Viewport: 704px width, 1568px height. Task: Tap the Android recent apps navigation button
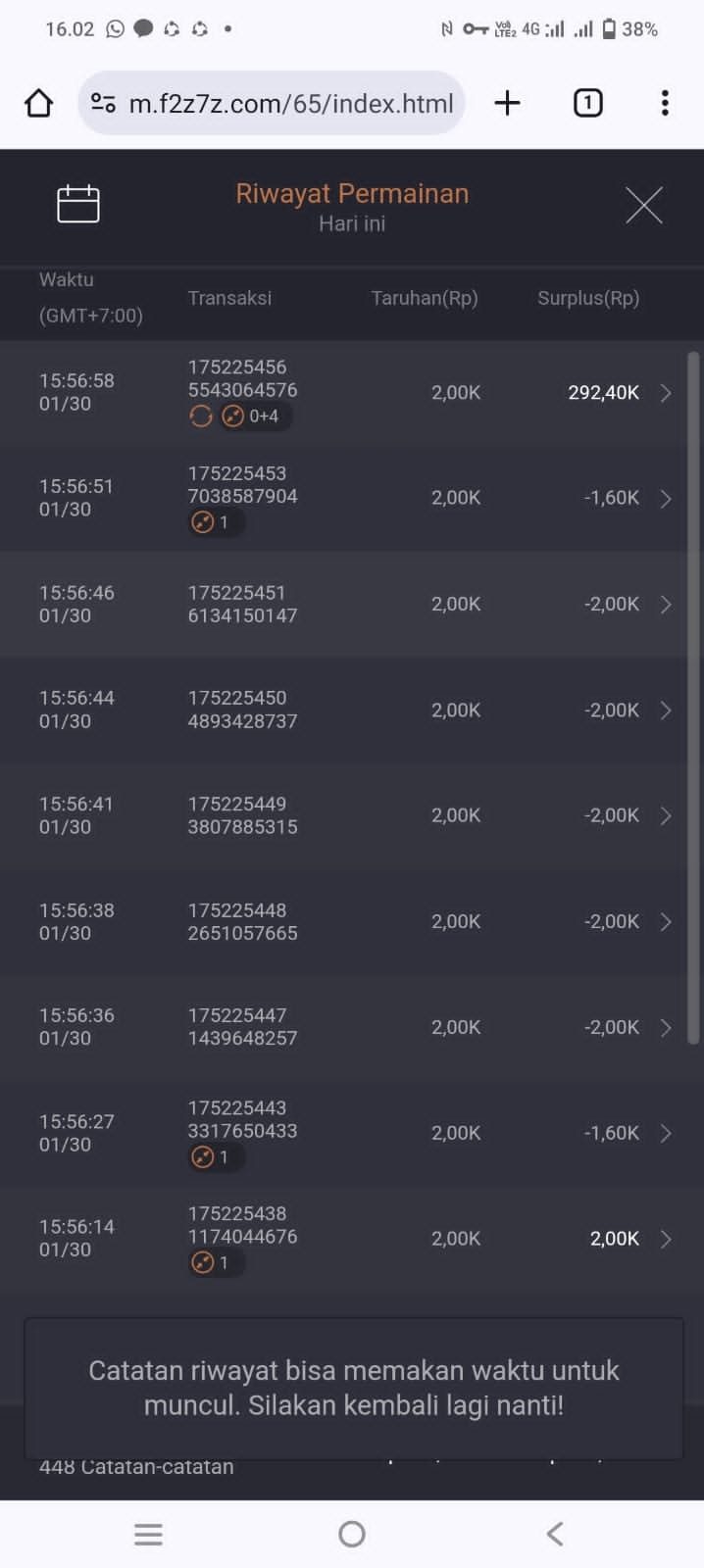coord(148,1534)
